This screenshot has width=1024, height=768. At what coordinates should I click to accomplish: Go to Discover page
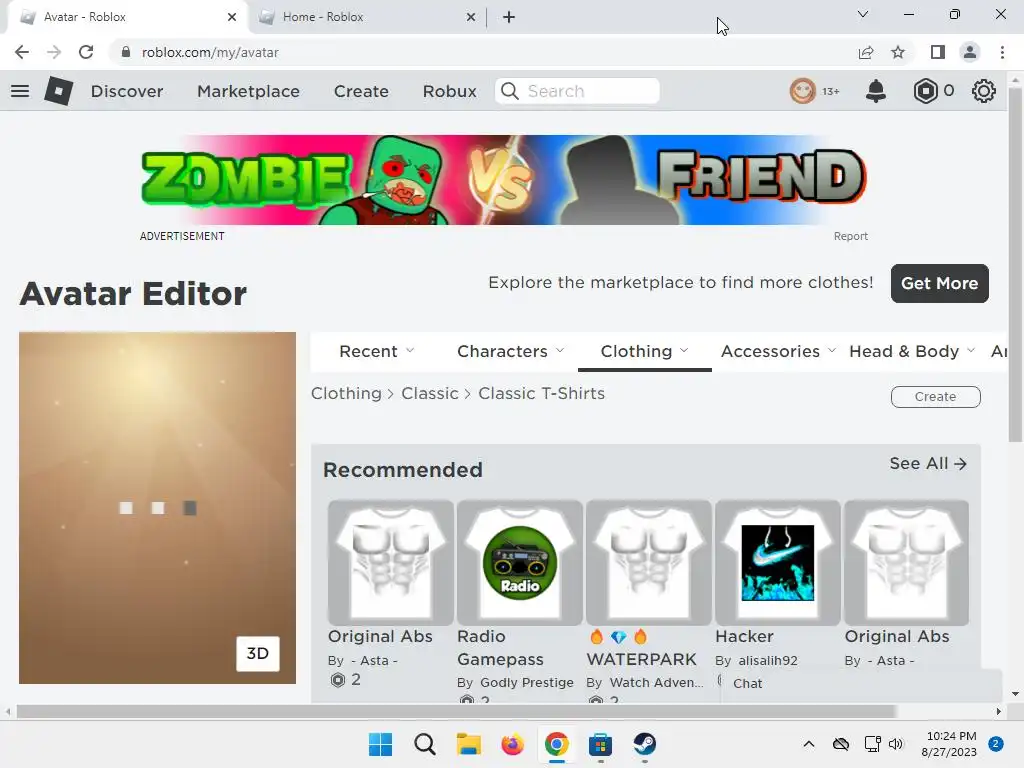click(x=127, y=91)
